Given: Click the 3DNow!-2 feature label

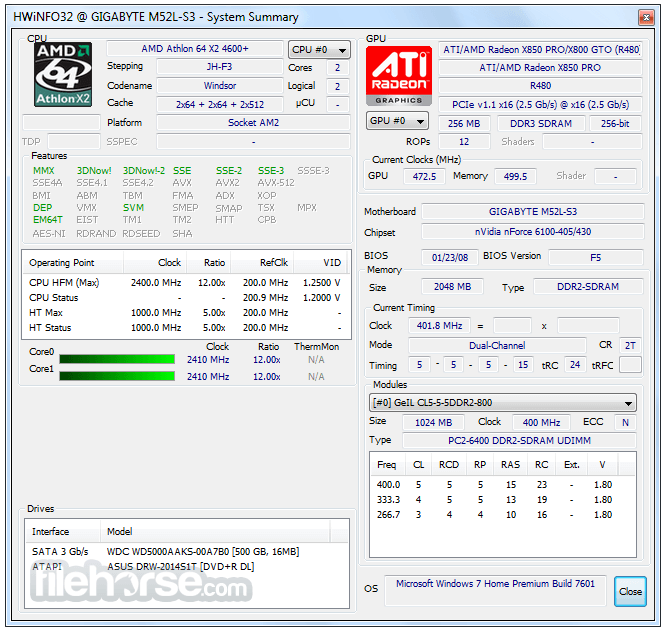Looking at the screenshot, I should tap(143, 171).
